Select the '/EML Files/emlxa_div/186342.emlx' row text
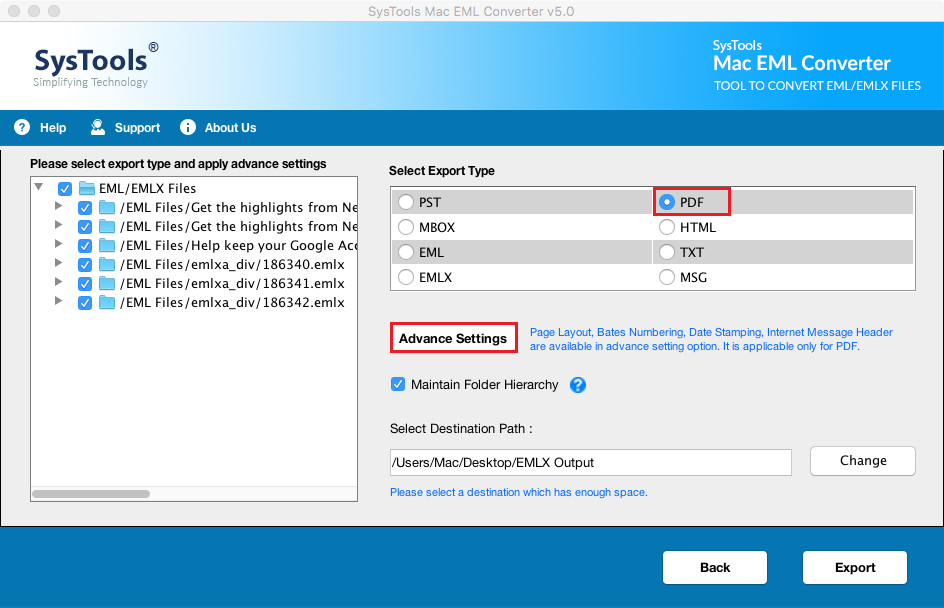The height and width of the screenshot is (608, 944). click(232, 302)
